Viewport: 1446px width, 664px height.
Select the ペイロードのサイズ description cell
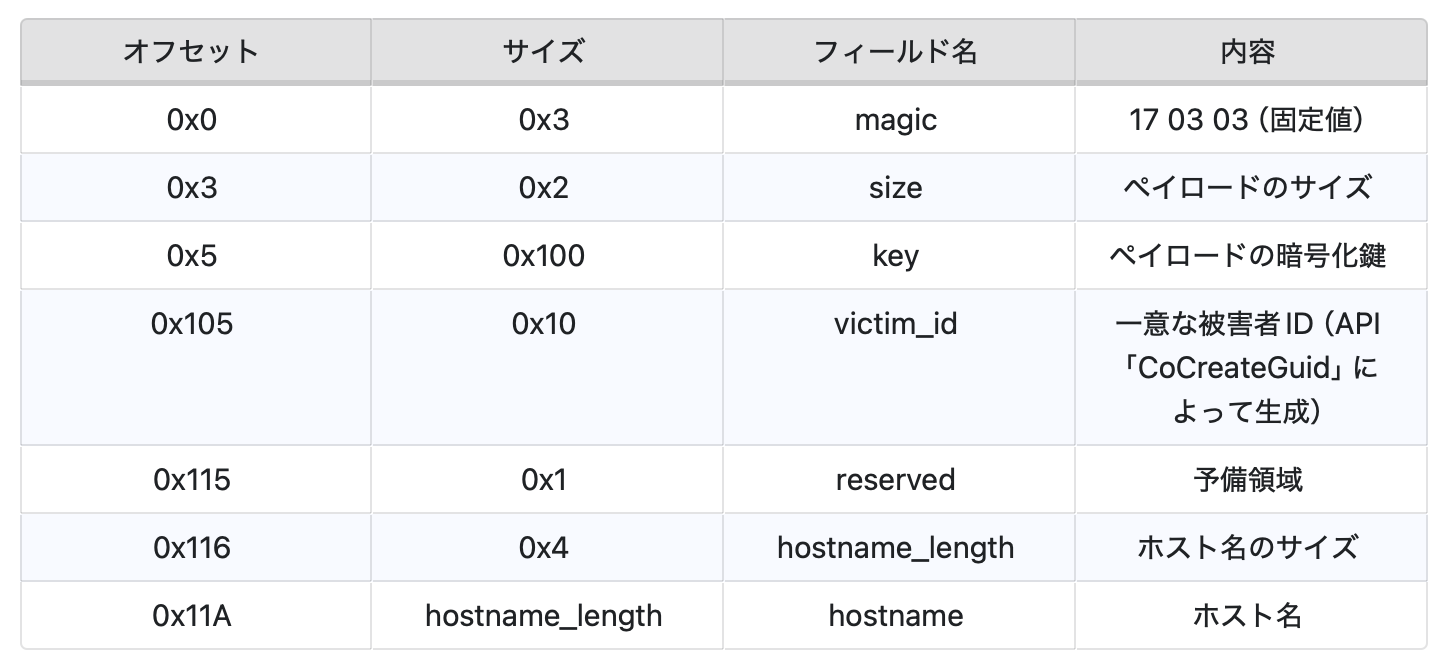click(1248, 188)
